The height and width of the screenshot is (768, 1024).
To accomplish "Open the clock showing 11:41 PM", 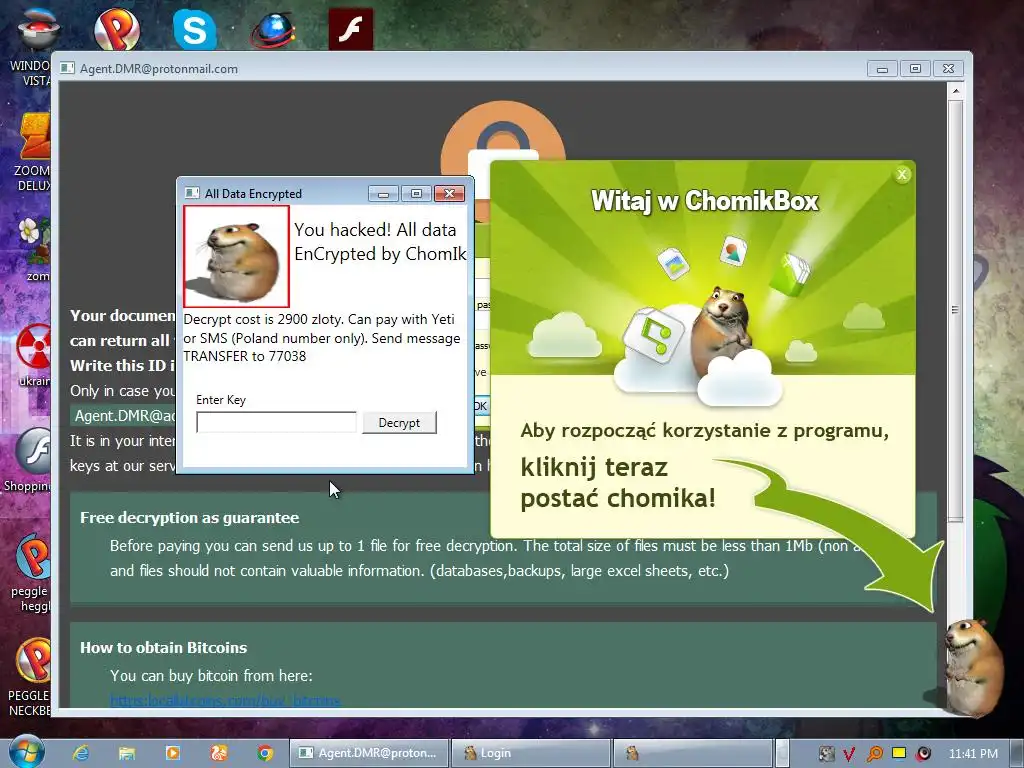I will point(973,754).
